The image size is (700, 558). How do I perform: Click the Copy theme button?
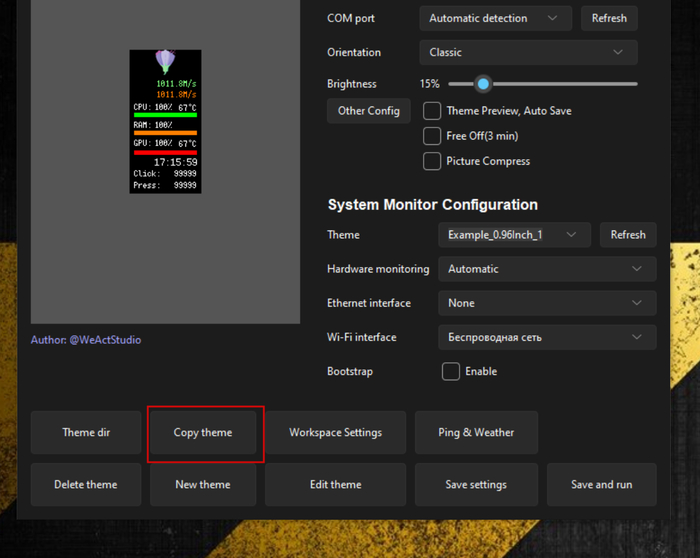(x=203, y=433)
